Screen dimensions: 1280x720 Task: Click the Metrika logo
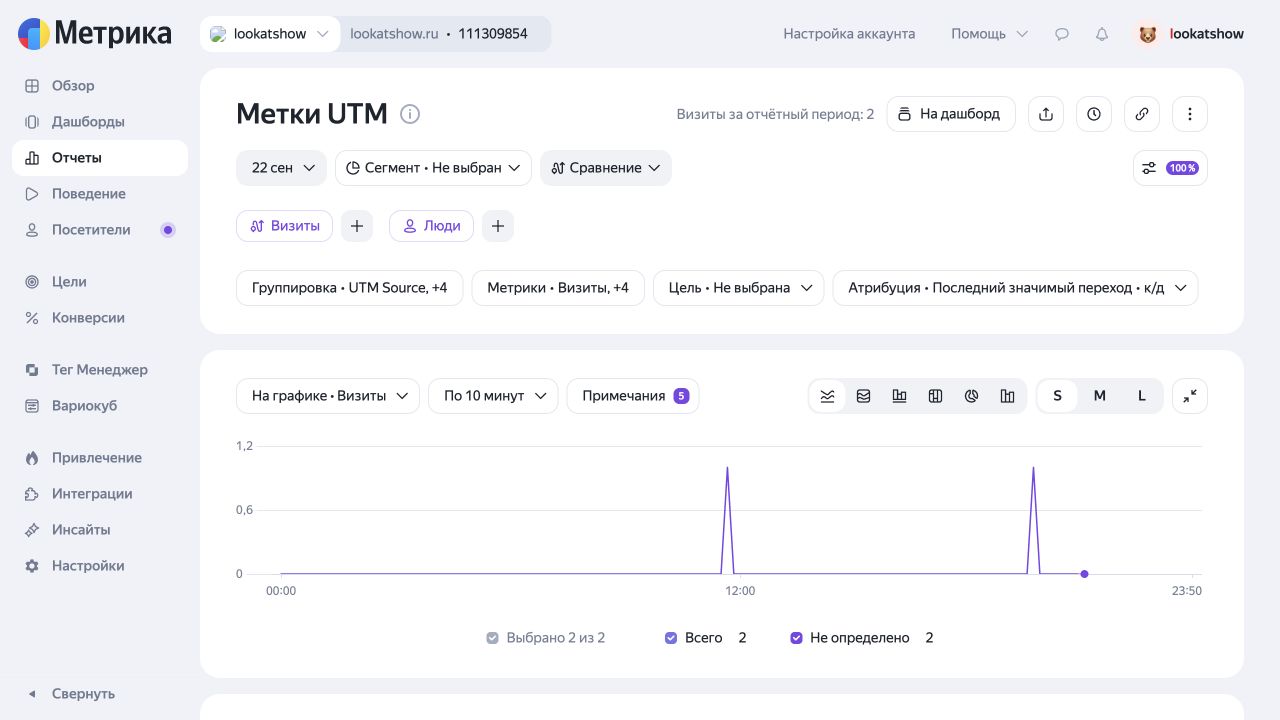coord(95,34)
